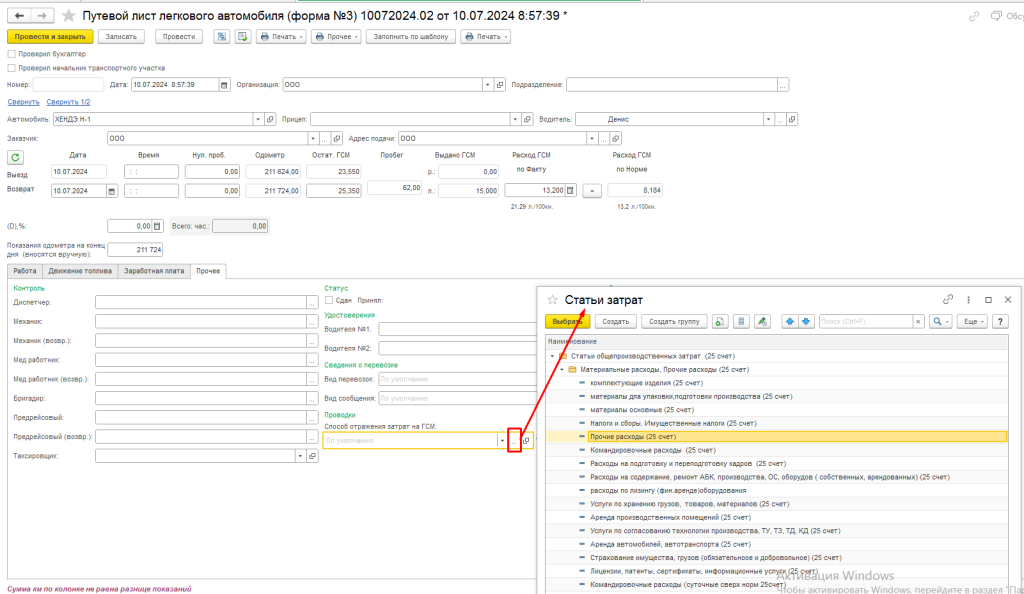The width and height of the screenshot is (1024, 594).
Task: Select the Прочее tab
Action: click(x=208, y=271)
